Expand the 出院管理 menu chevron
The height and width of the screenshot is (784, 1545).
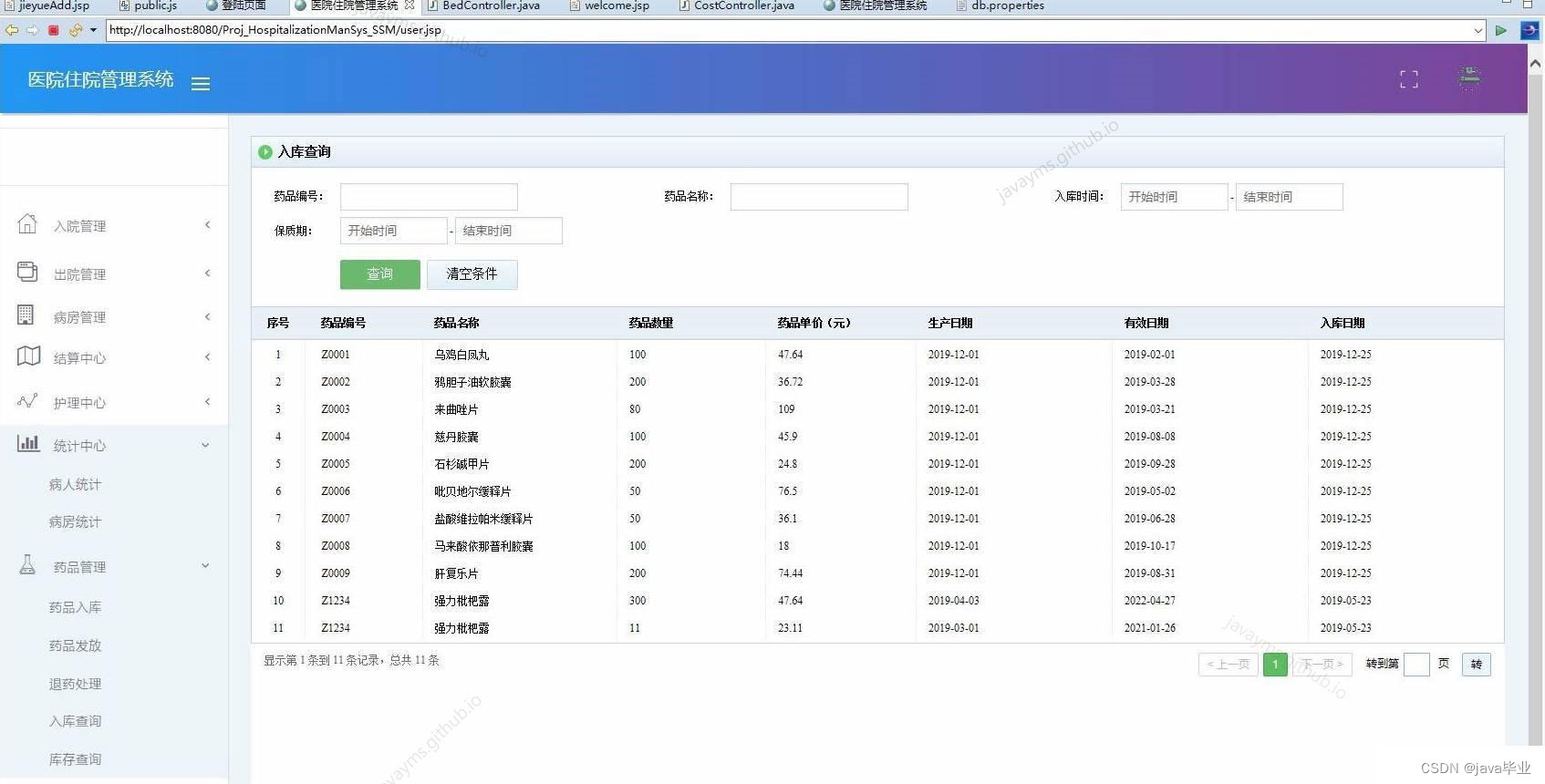[x=208, y=273]
